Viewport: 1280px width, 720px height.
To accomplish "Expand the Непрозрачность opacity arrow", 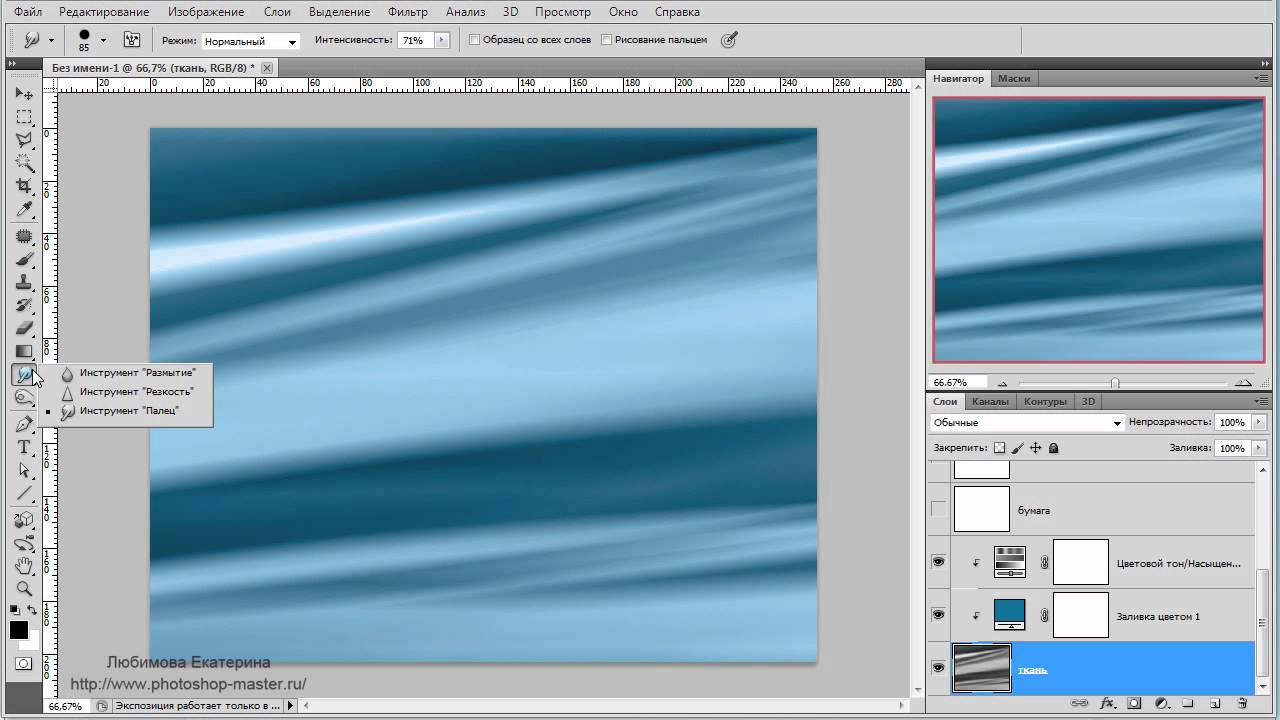I will [1259, 423].
